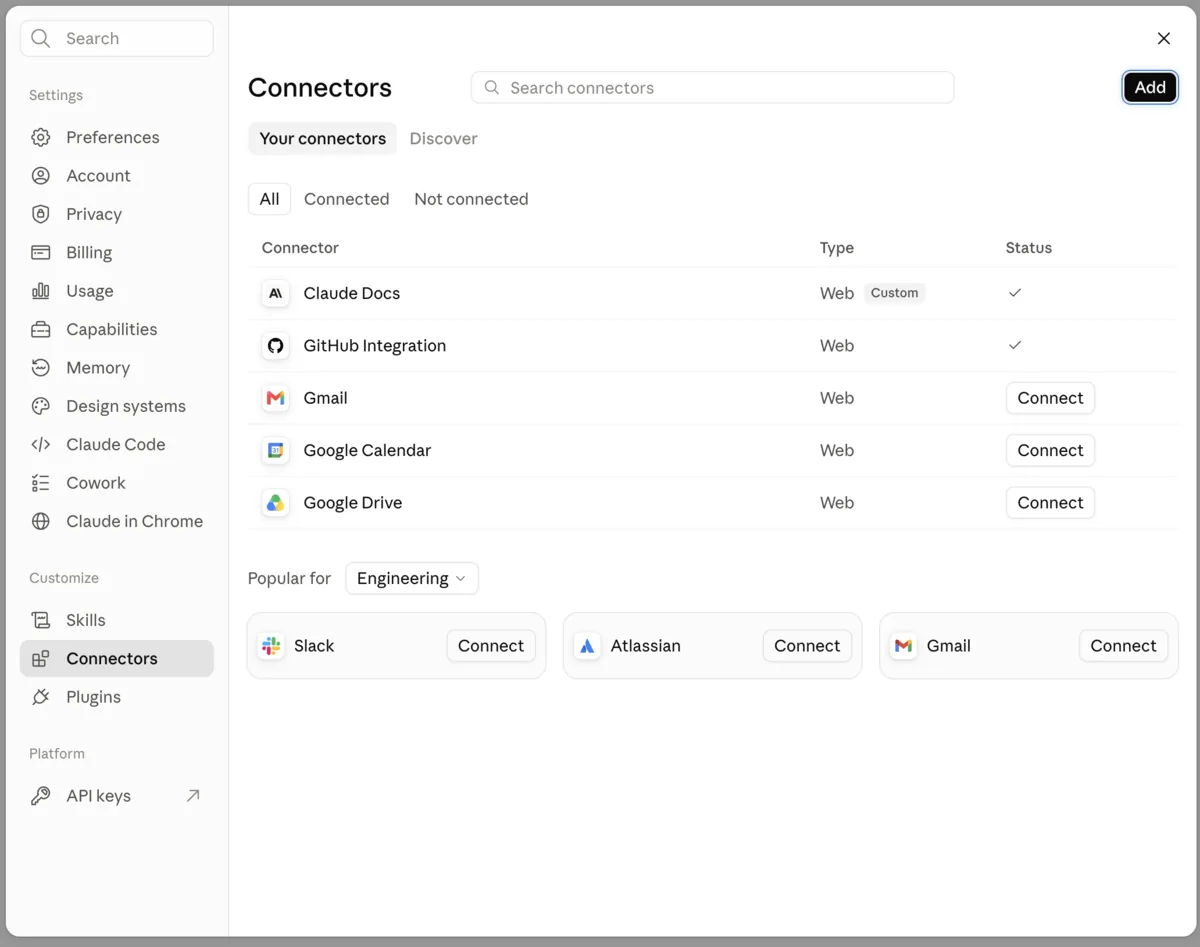Click the Connectors page heading
The image size is (1200, 947).
[320, 88]
